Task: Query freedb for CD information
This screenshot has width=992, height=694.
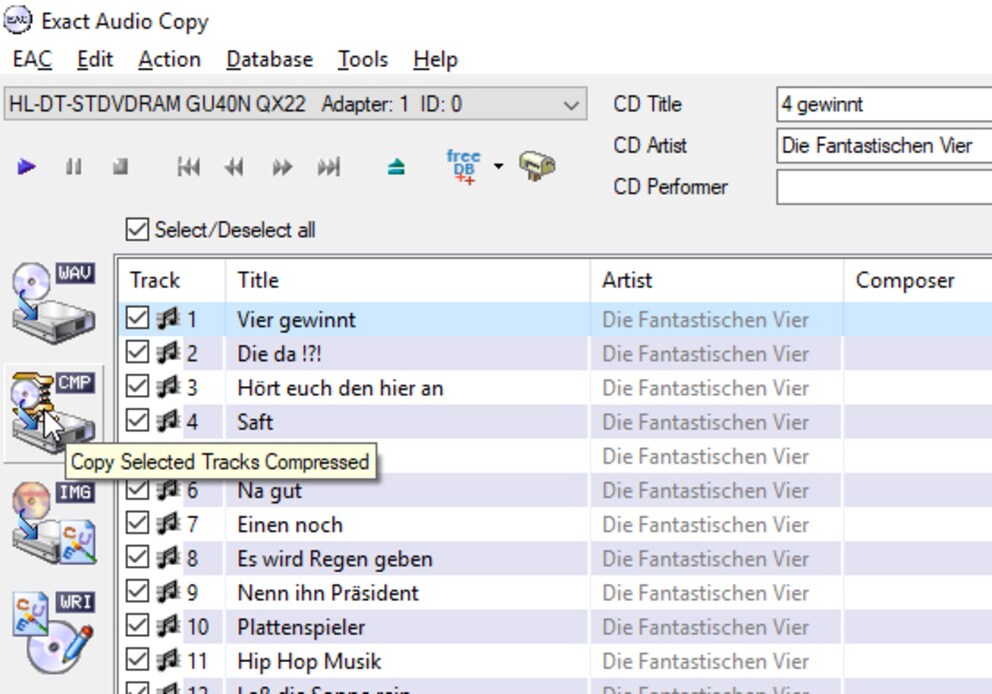Action: 464,166
